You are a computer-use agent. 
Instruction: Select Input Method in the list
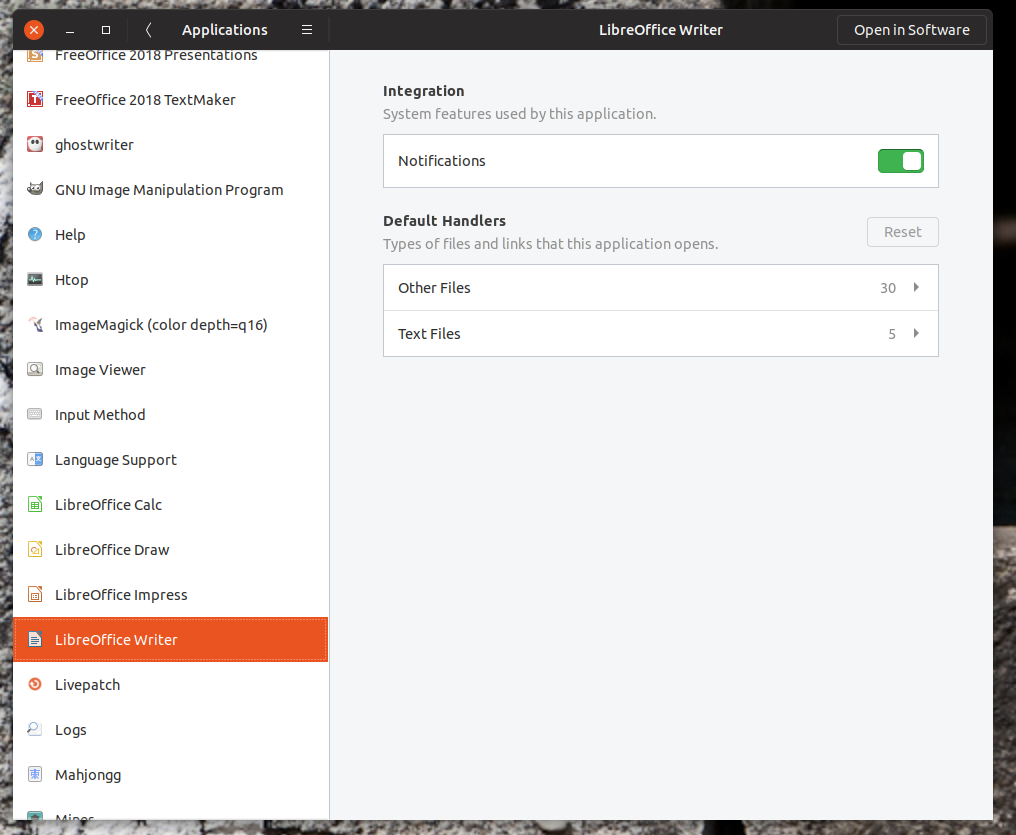(170, 414)
